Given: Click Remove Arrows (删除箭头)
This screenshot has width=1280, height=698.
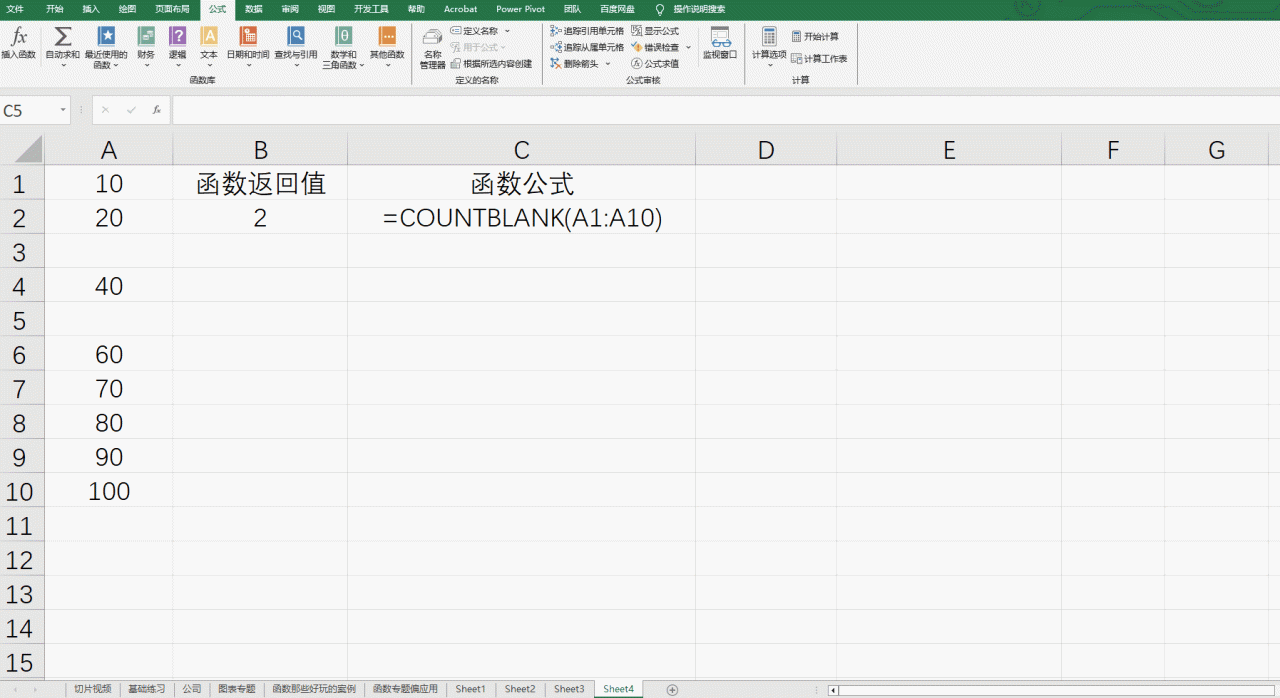Looking at the screenshot, I should pos(575,63).
